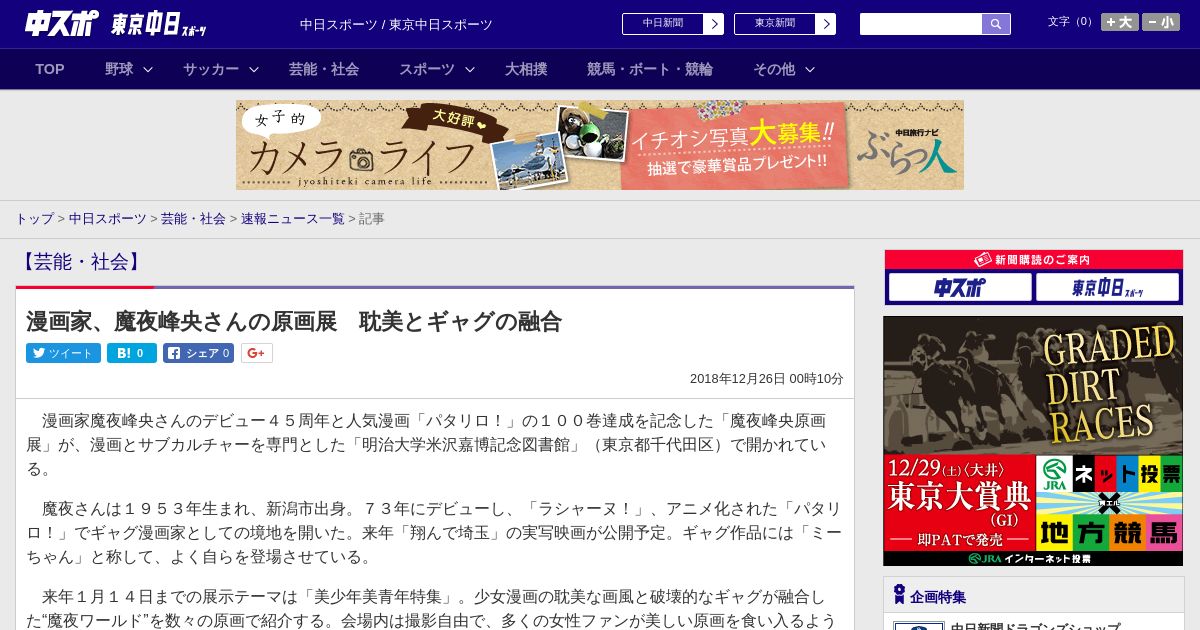Click the 企画特集 section icon

[899, 595]
